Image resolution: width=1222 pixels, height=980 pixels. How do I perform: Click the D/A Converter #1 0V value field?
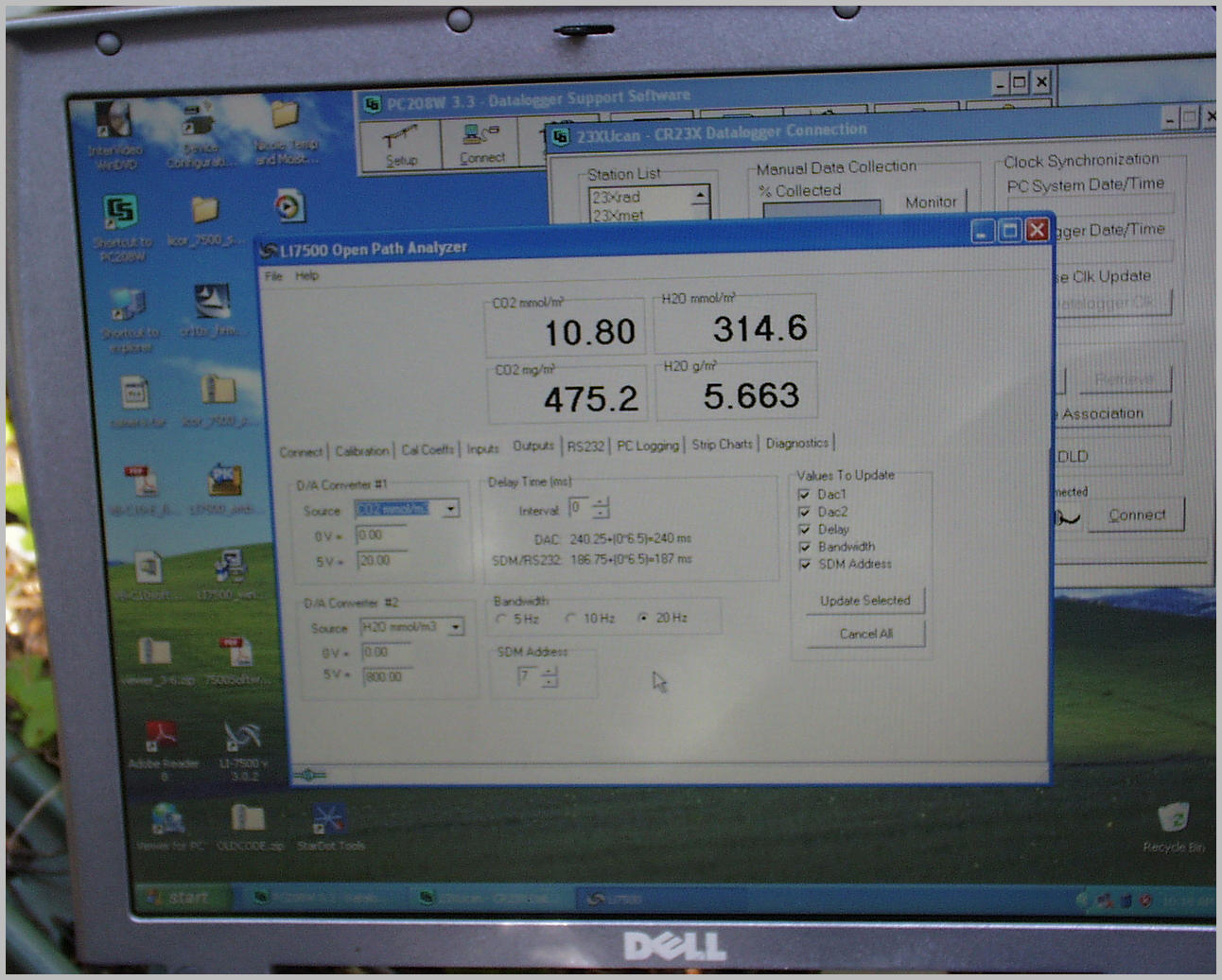pos(382,535)
